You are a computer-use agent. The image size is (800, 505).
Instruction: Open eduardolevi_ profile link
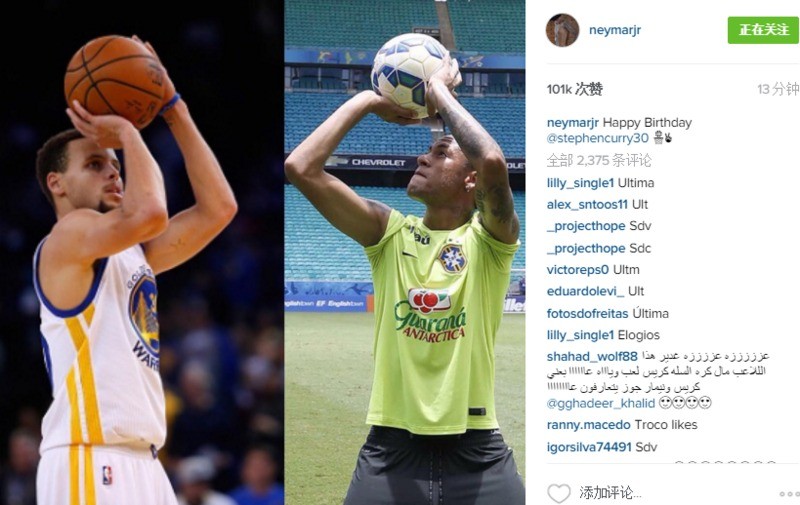[x=585, y=291]
